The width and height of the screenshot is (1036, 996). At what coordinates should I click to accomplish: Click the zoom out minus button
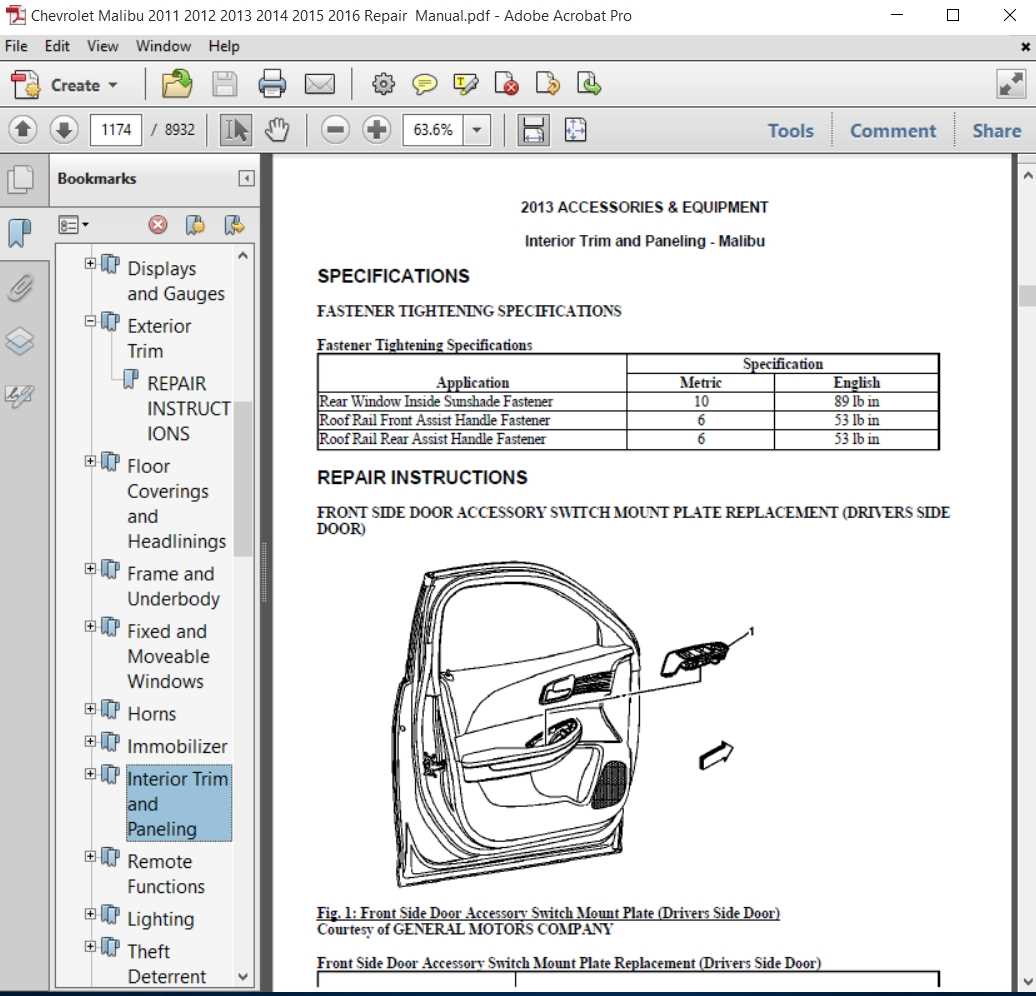click(336, 130)
